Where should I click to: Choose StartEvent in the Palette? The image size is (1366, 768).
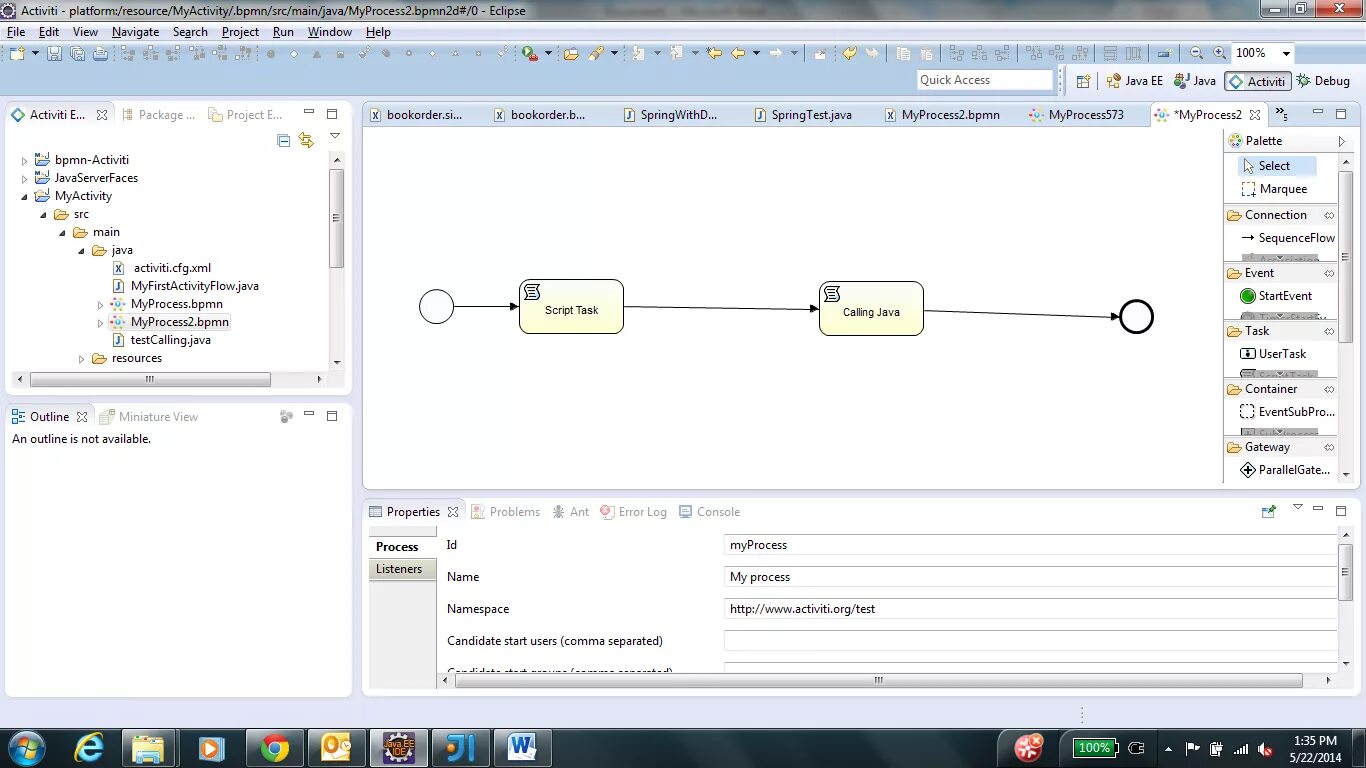coord(1276,296)
